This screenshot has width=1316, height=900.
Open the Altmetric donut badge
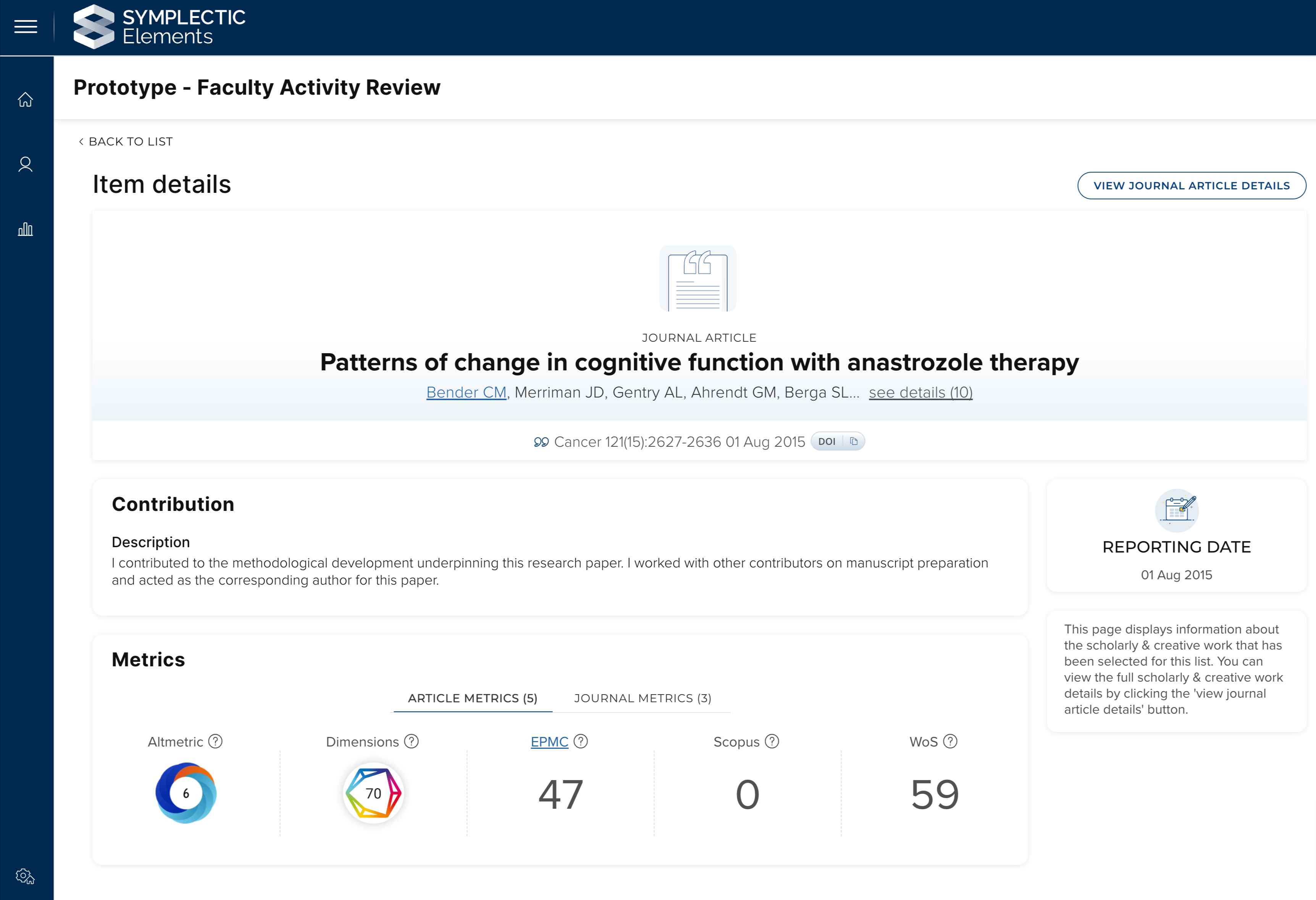(x=186, y=793)
